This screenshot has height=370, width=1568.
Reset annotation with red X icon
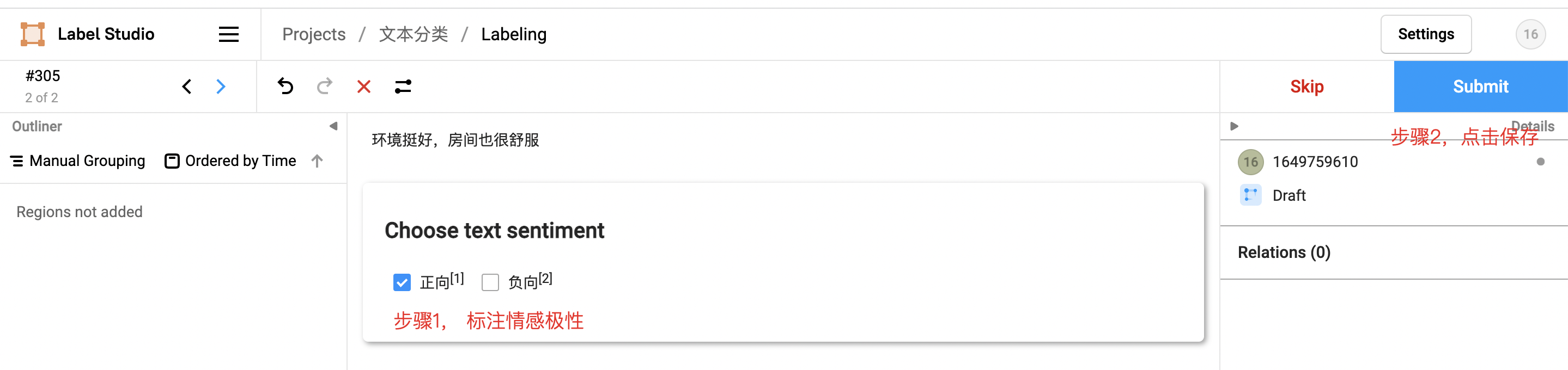click(x=363, y=87)
